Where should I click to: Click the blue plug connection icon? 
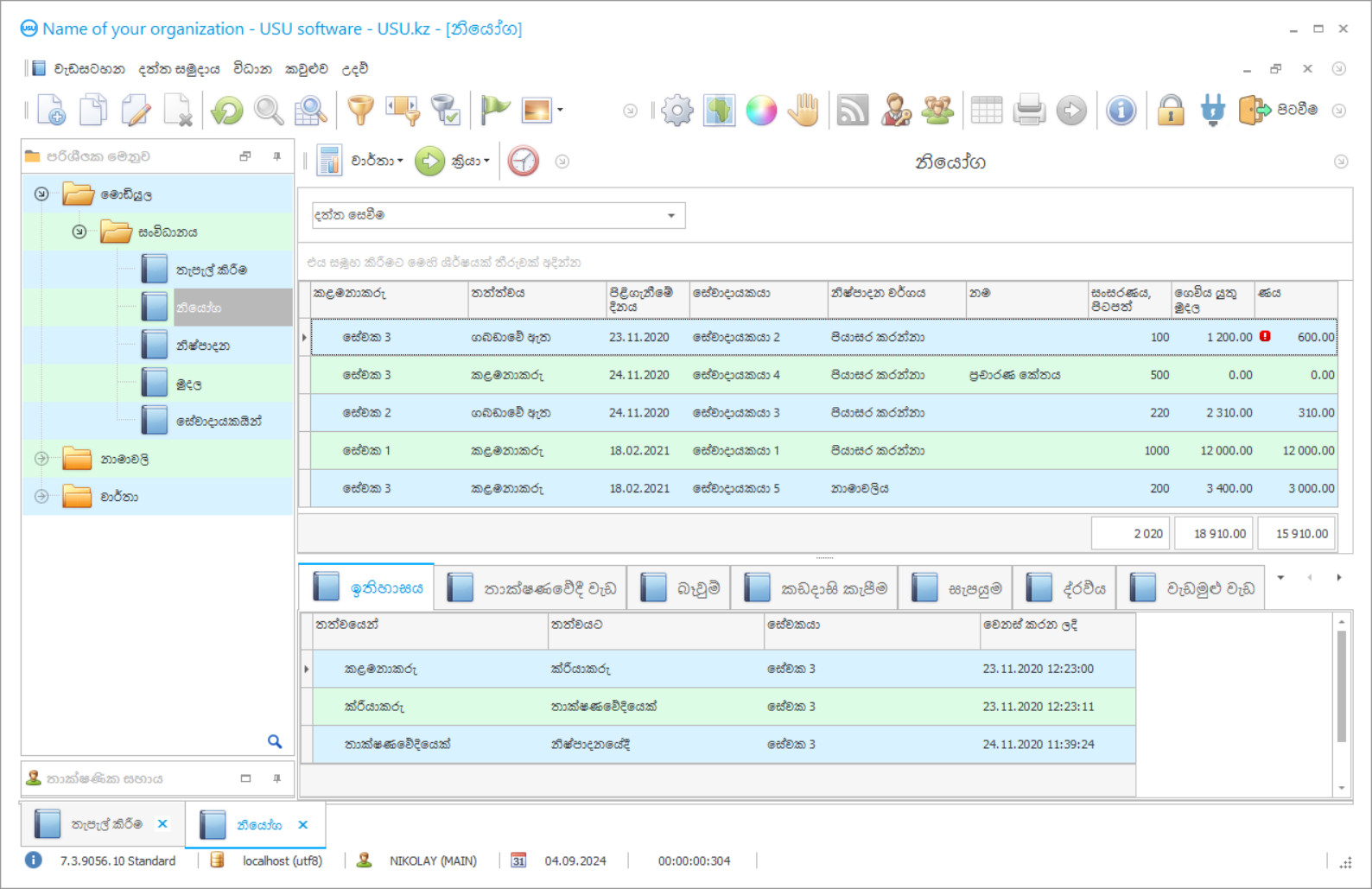click(1213, 111)
